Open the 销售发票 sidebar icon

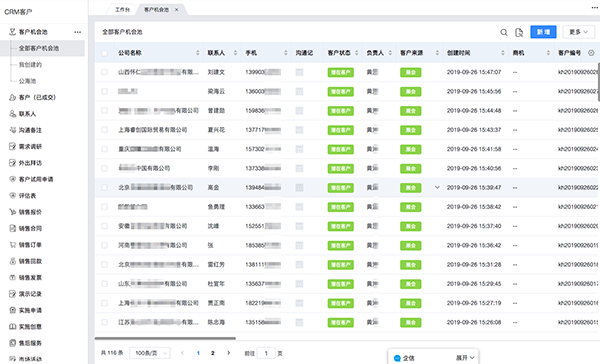coord(13,277)
